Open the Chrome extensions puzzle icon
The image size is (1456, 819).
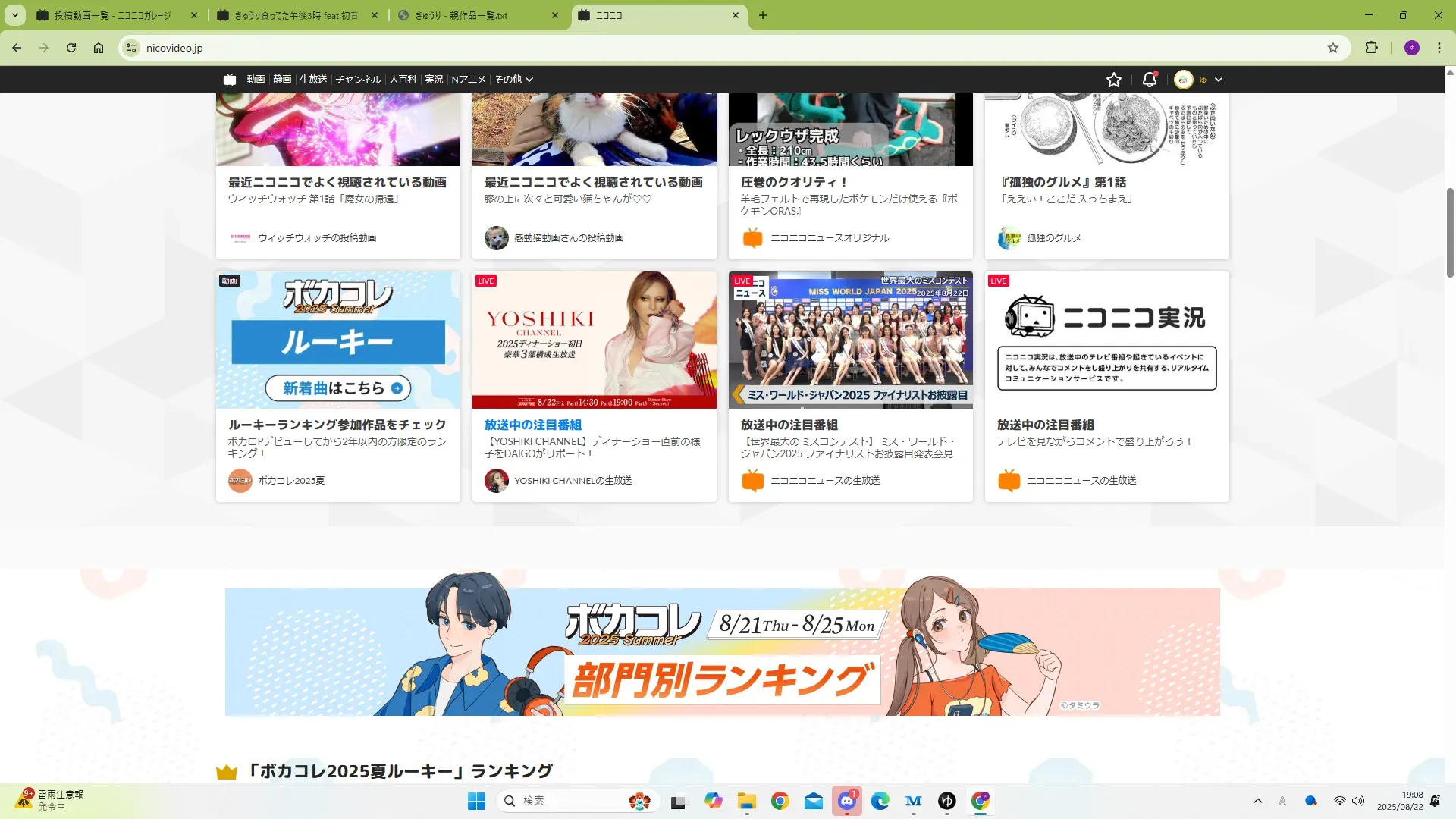[x=1371, y=48]
